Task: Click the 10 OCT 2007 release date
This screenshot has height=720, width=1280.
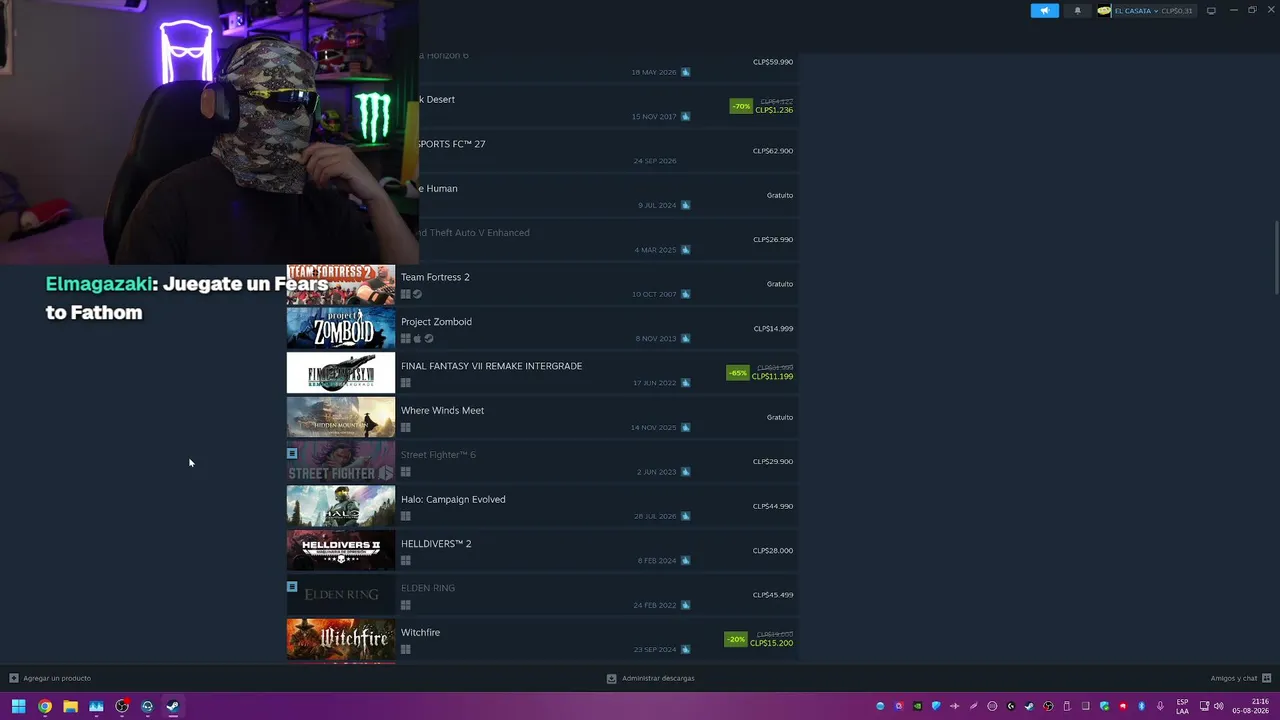Action: (654, 295)
